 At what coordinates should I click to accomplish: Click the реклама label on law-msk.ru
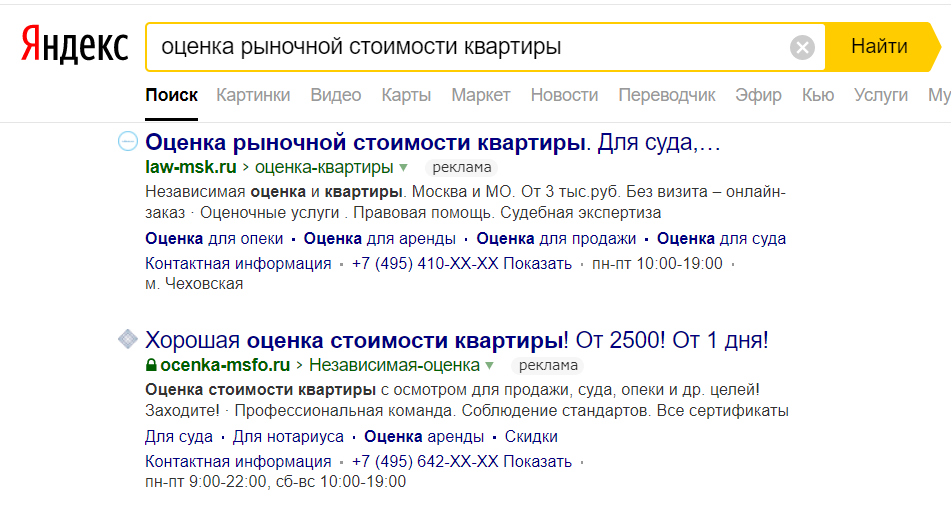click(x=462, y=167)
